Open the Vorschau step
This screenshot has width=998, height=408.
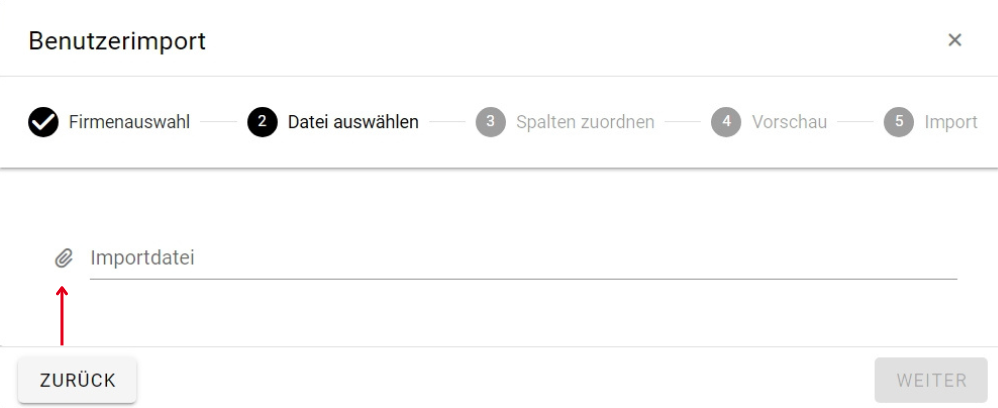coord(789,122)
